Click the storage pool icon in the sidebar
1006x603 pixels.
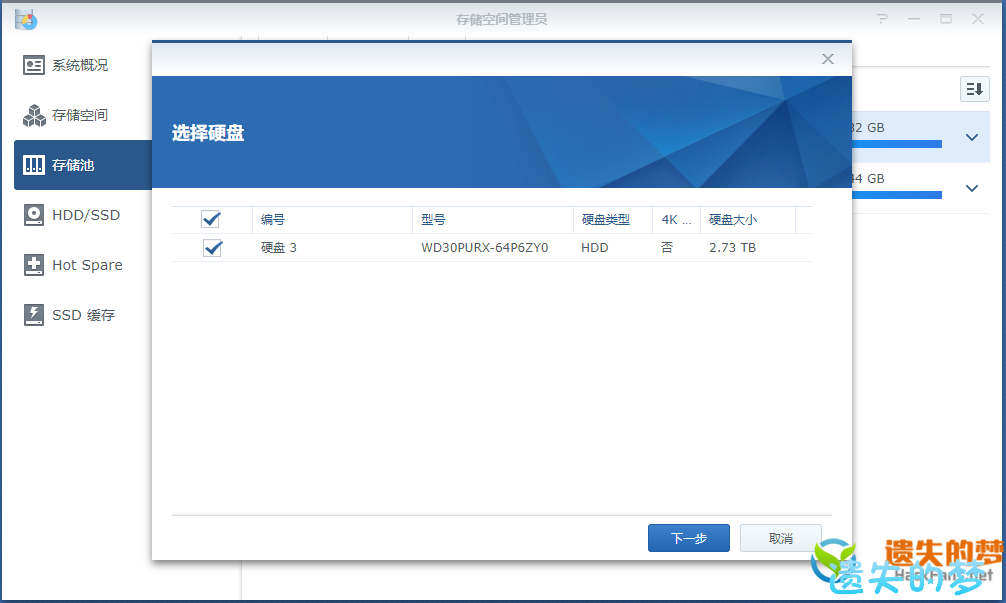coord(34,165)
